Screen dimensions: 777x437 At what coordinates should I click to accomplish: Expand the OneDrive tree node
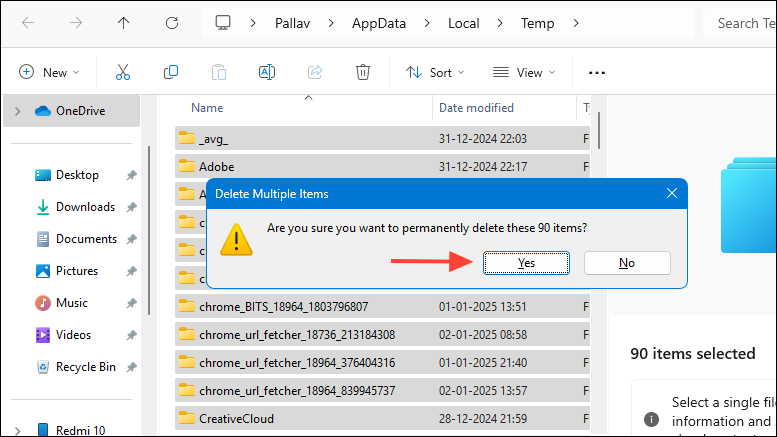pyautogui.click(x=17, y=111)
